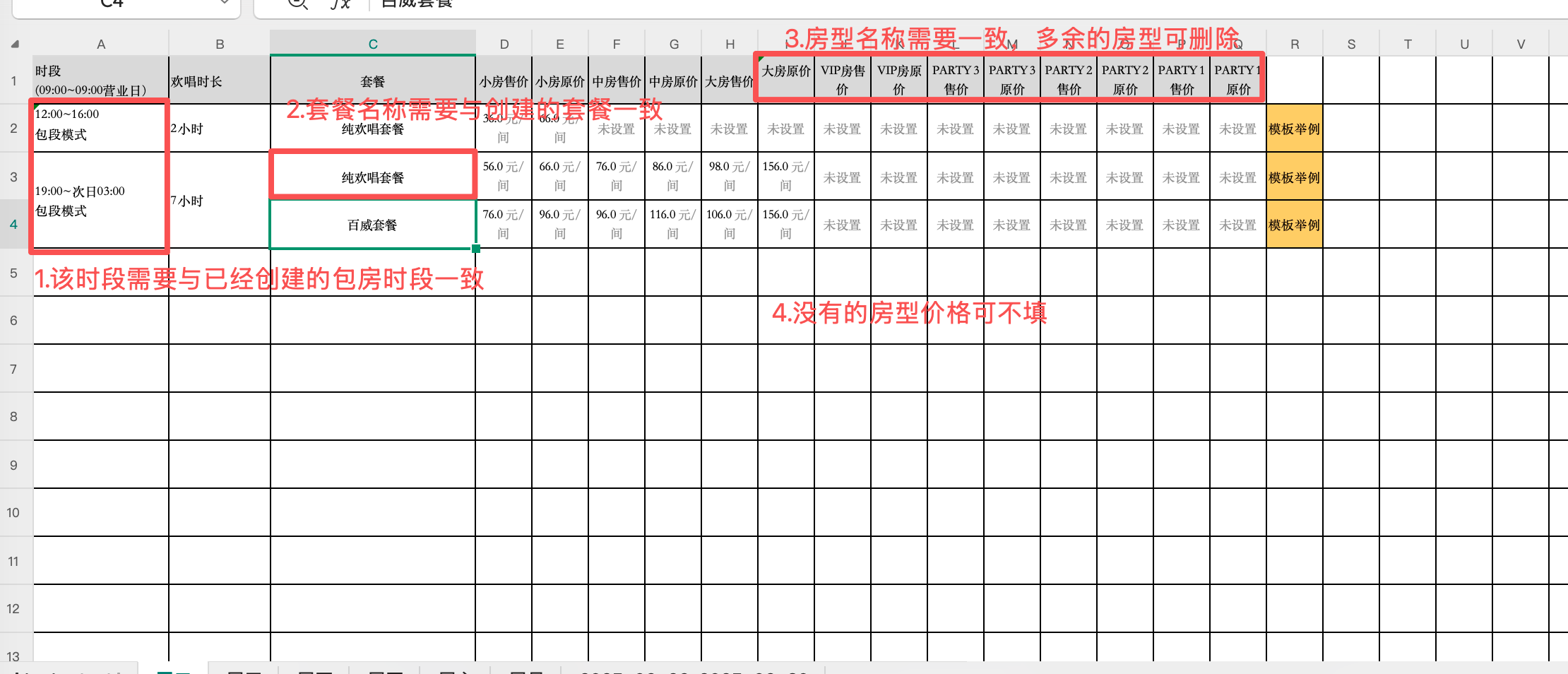The width and height of the screenshot is (1568, 674).
Task: Click '未设置' under PARTY 1 原价 in row 4
Action: tap(1238, 225)
